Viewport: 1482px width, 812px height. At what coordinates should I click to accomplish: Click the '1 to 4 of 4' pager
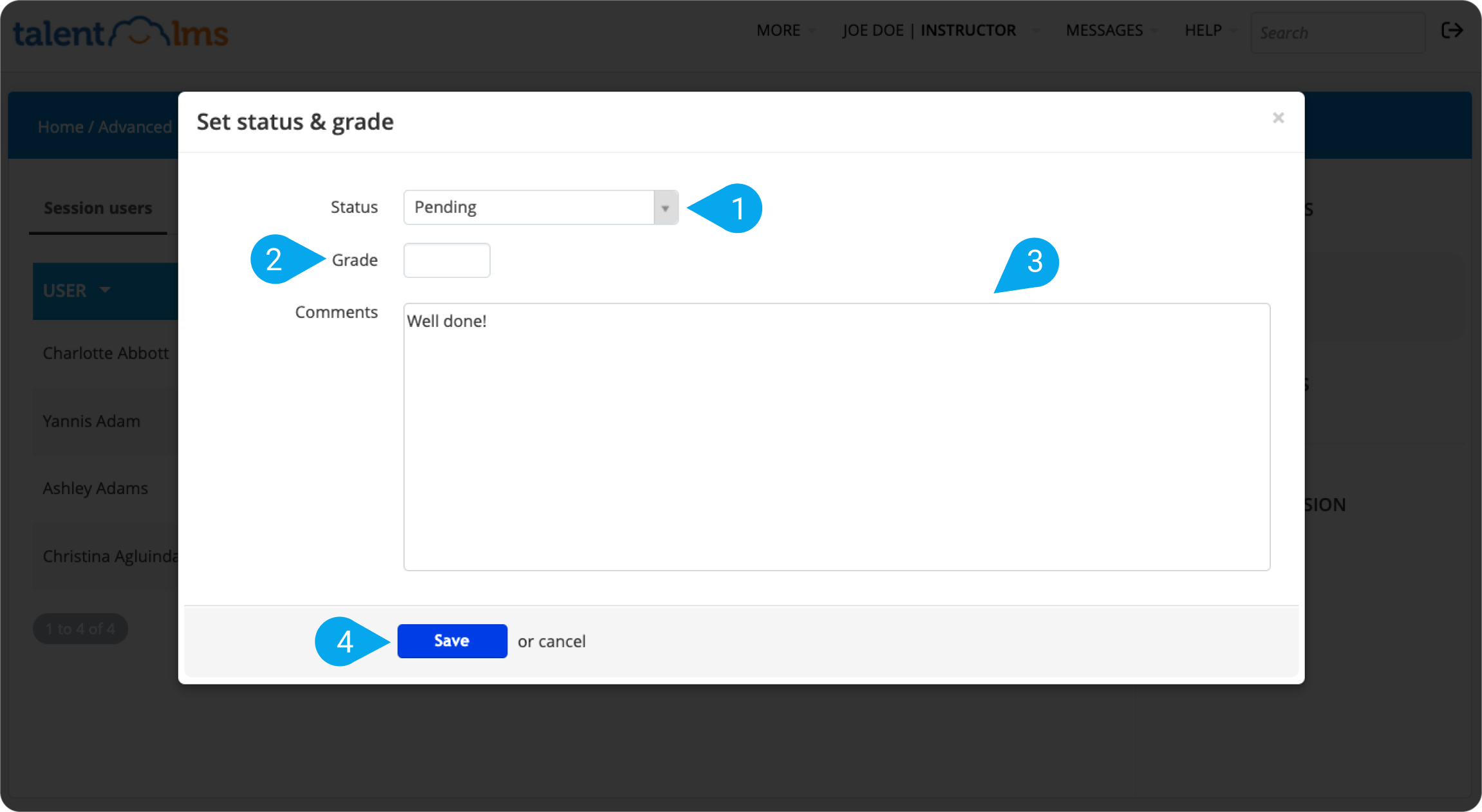click(x=80, y=629)
